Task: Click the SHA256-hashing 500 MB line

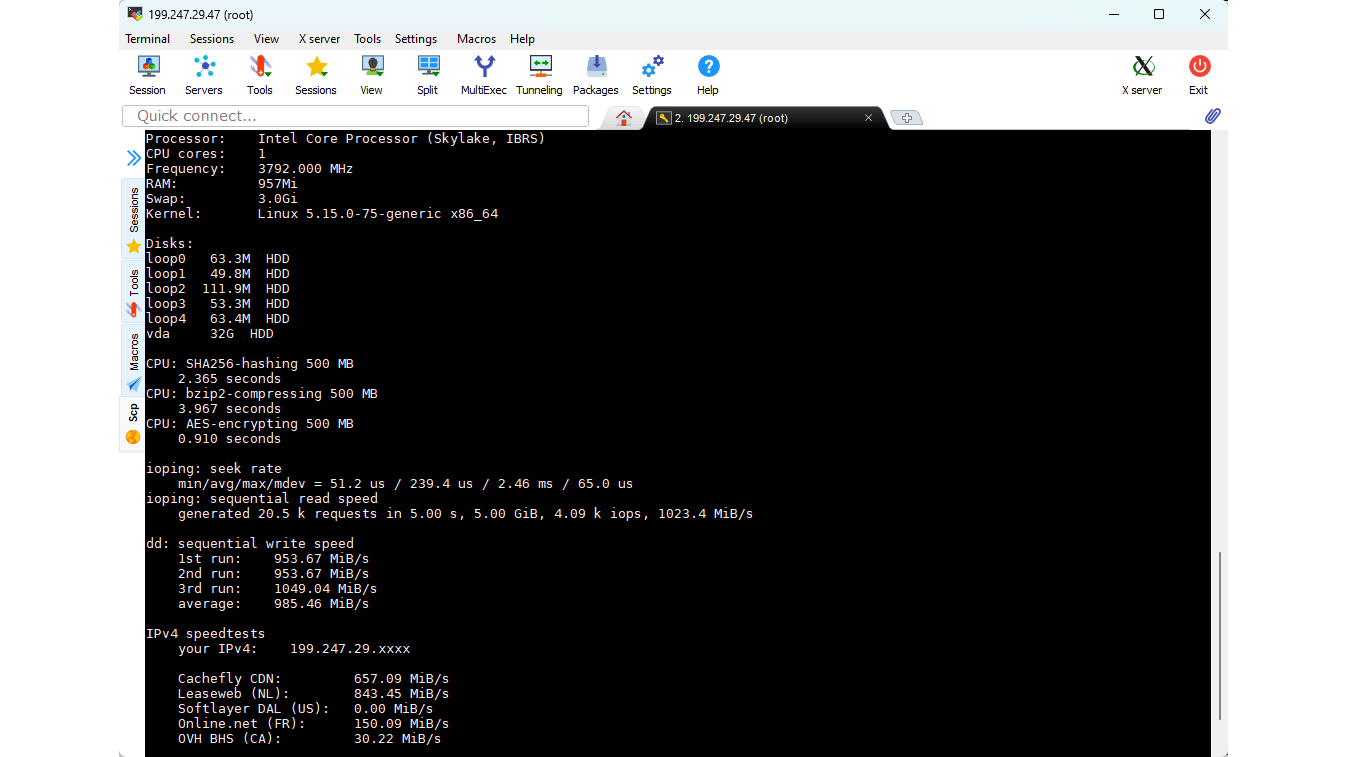Action: click(250, 364)
